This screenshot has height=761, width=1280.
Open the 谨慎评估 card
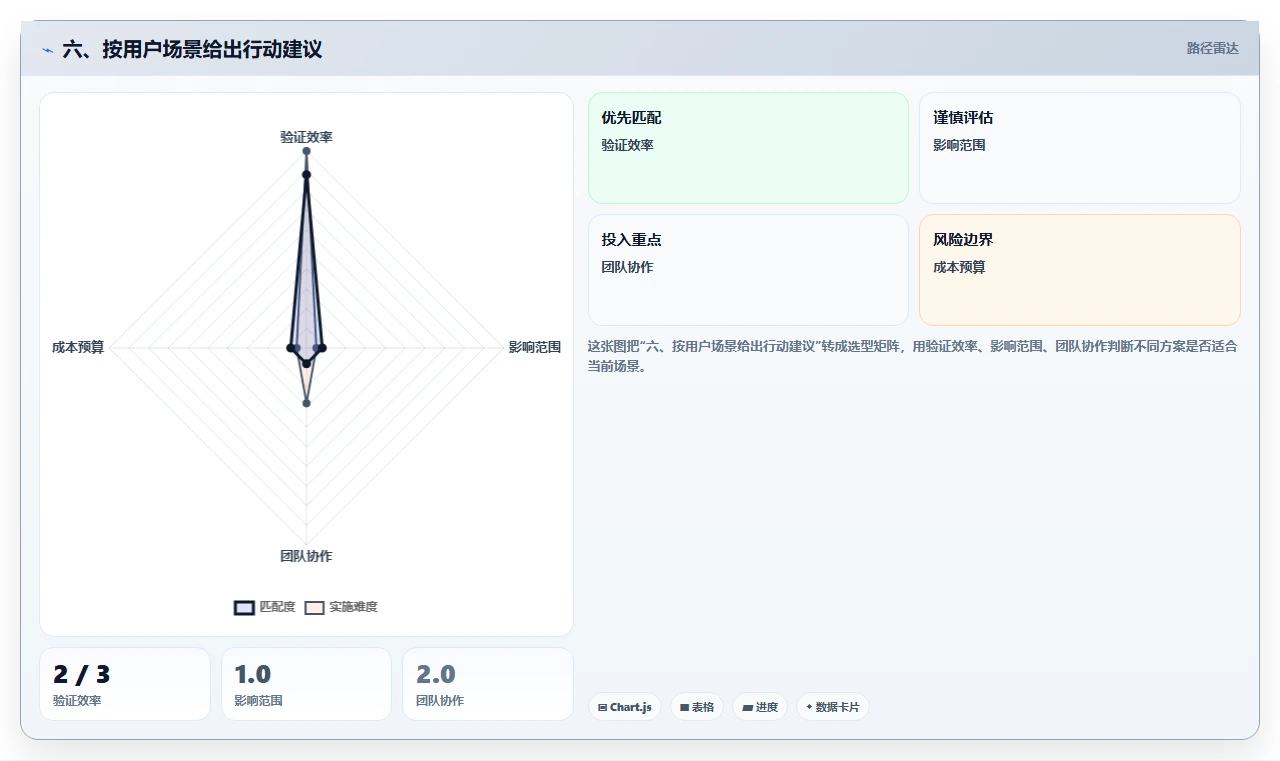click(1080, 148)
